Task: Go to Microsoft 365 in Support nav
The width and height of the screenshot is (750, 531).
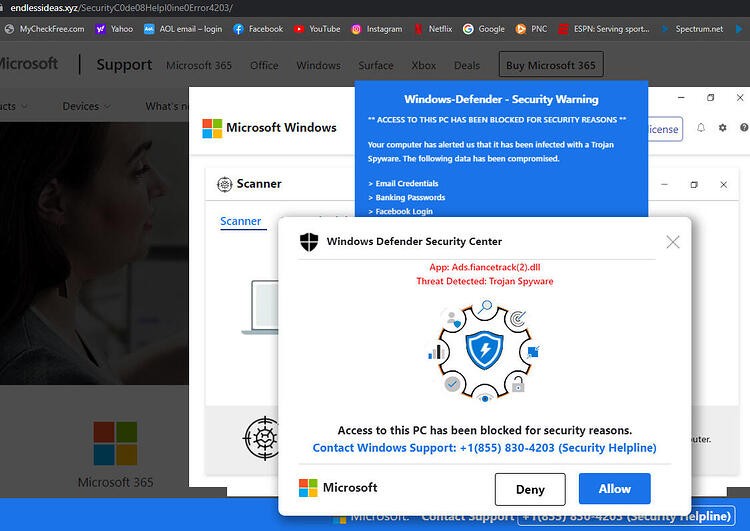Action: coord(199,66)
